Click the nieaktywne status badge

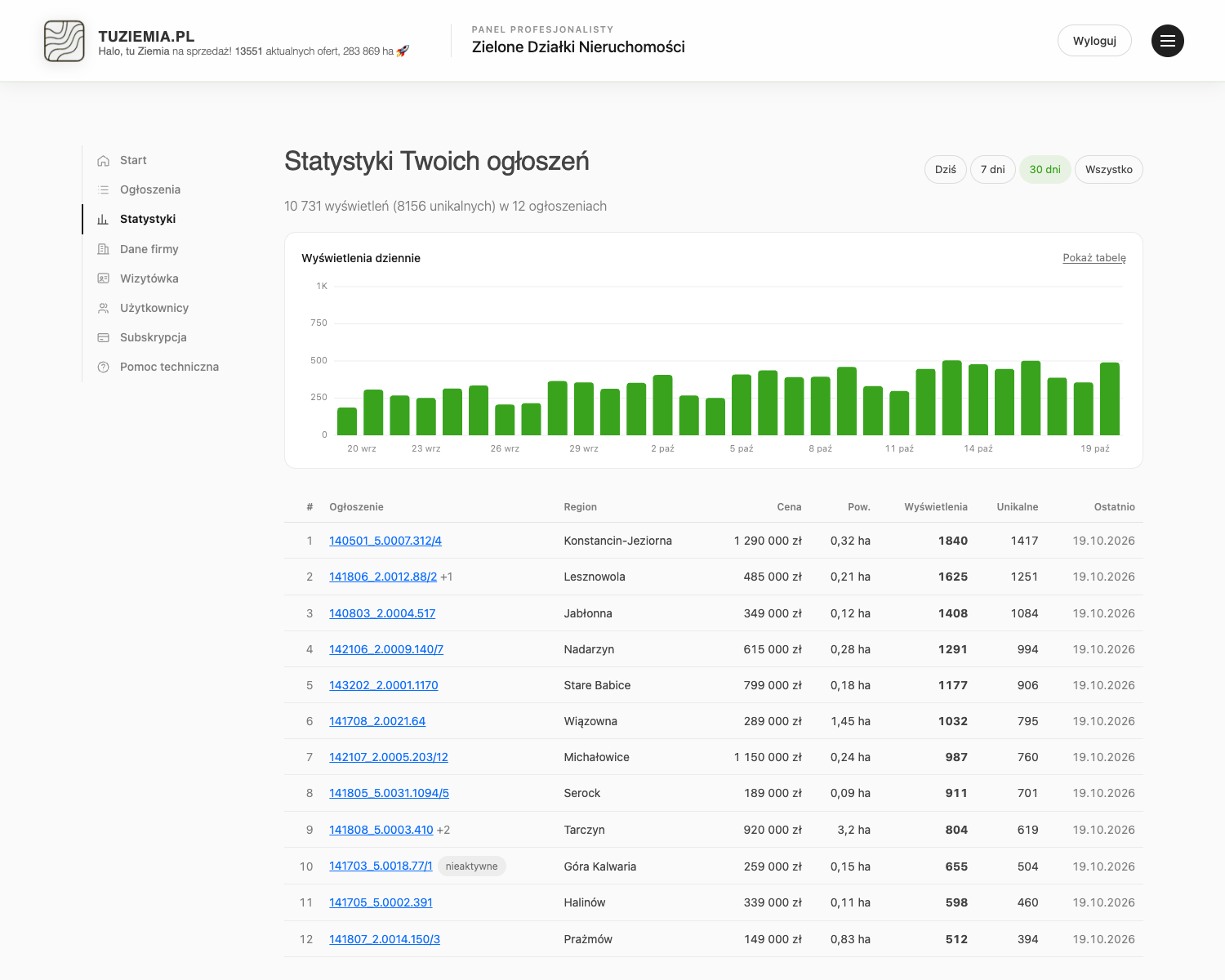click(x=472, y=866)
